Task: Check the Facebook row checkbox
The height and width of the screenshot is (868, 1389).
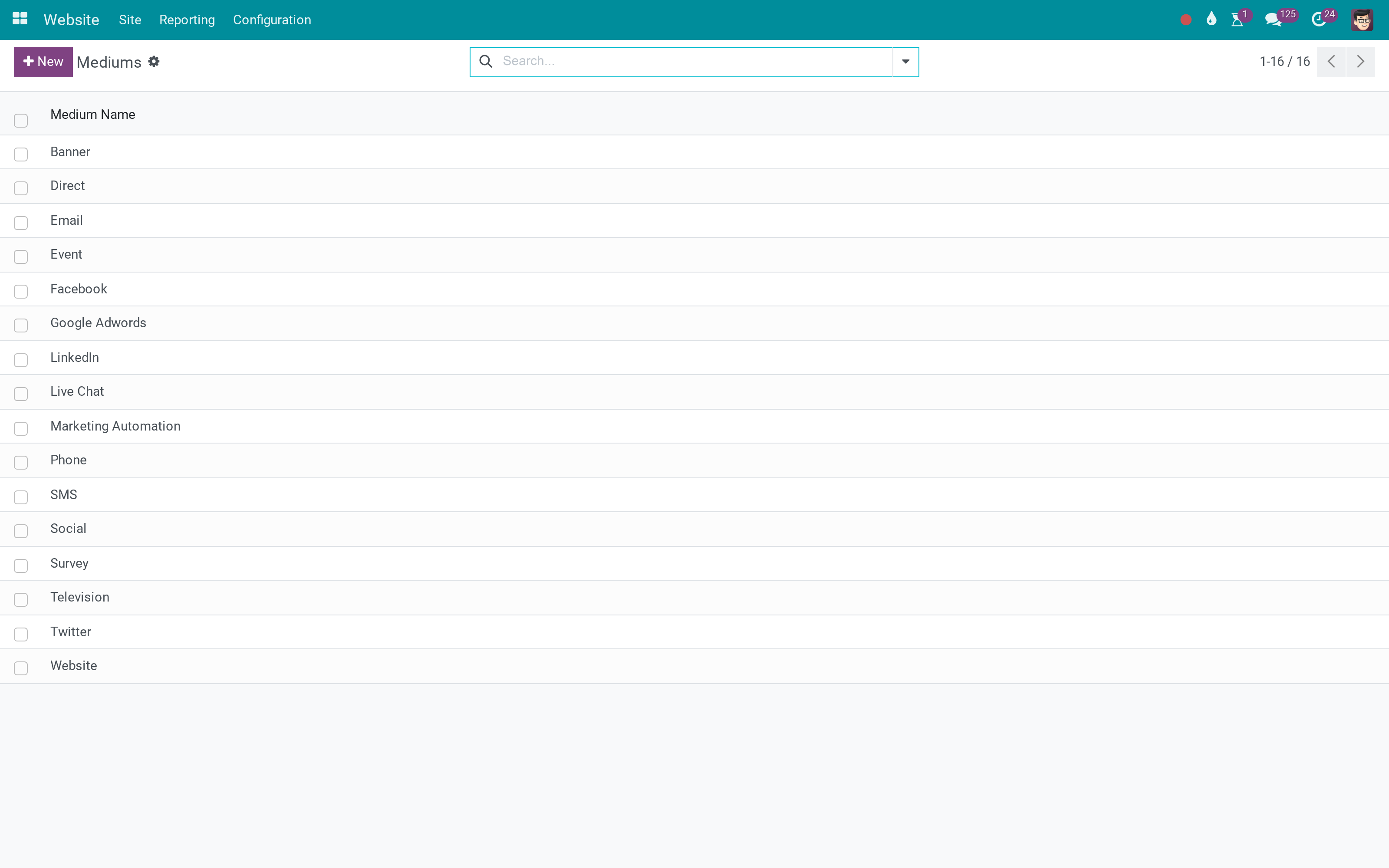Action: (x=21, y=292)
